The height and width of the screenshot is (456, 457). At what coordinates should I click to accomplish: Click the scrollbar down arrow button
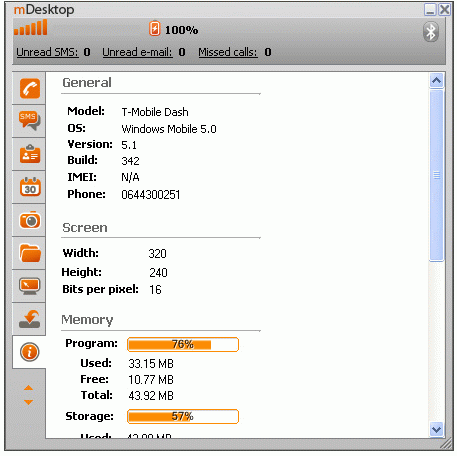(x=436, y=429)
